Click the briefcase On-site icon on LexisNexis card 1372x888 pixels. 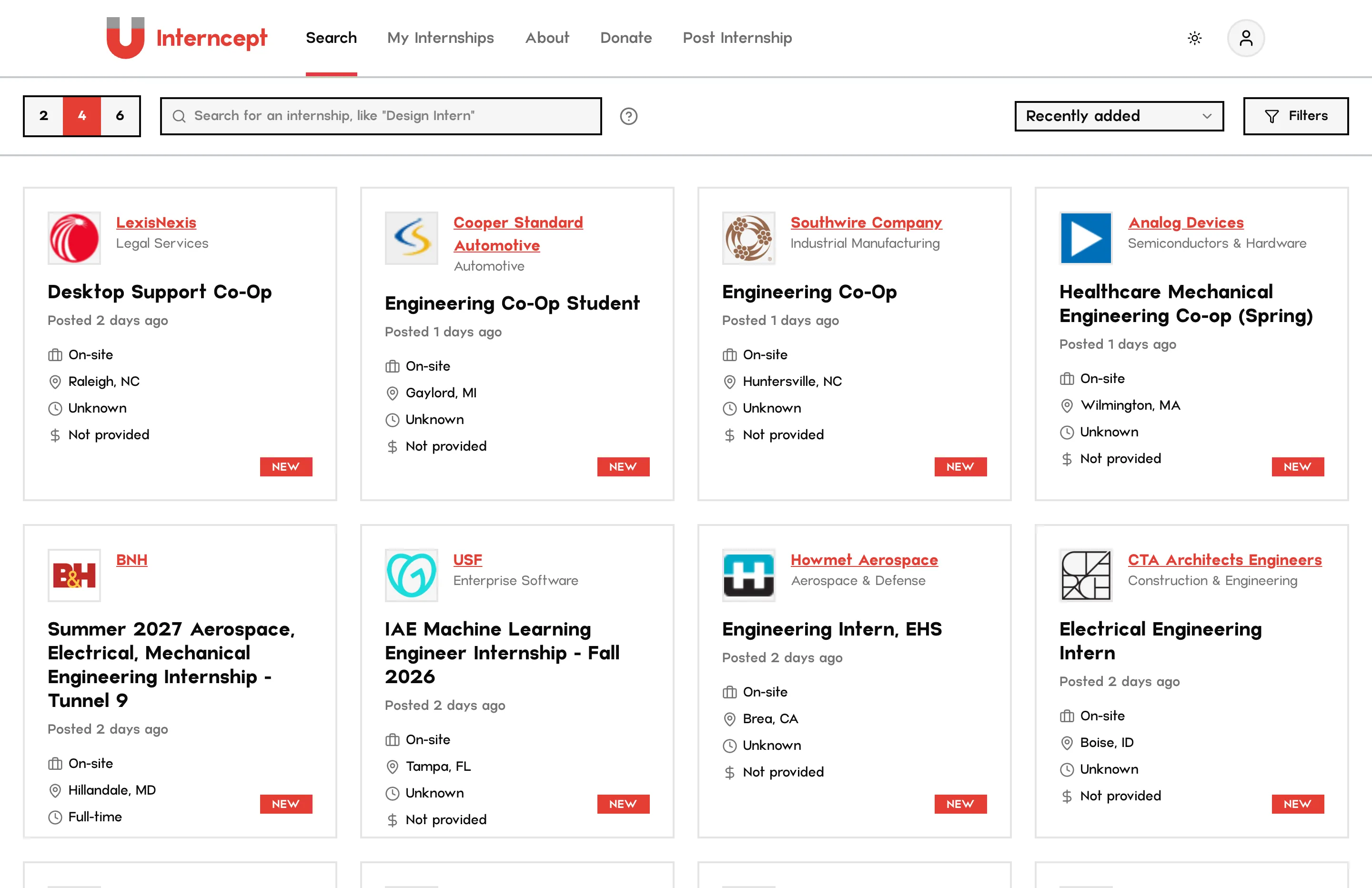tap(55, 355)
